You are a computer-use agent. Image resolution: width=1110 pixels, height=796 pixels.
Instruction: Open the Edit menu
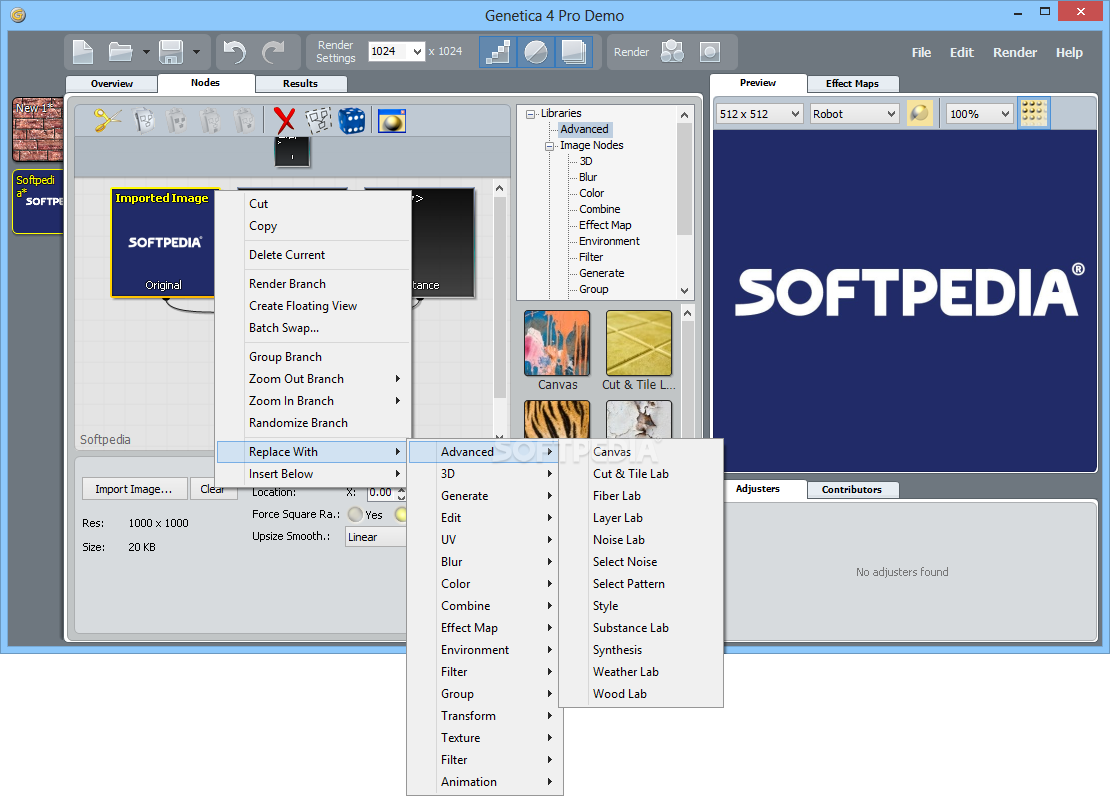click(x=961, y=52)
